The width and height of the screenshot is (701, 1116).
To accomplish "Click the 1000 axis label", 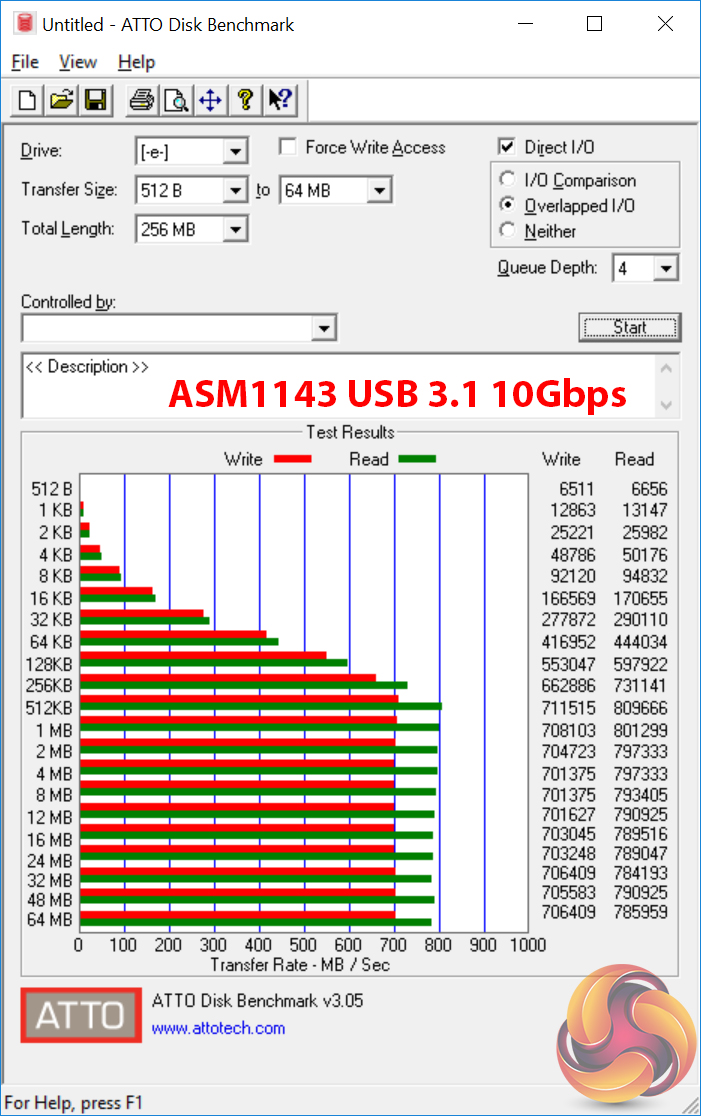I will [528, 945].
